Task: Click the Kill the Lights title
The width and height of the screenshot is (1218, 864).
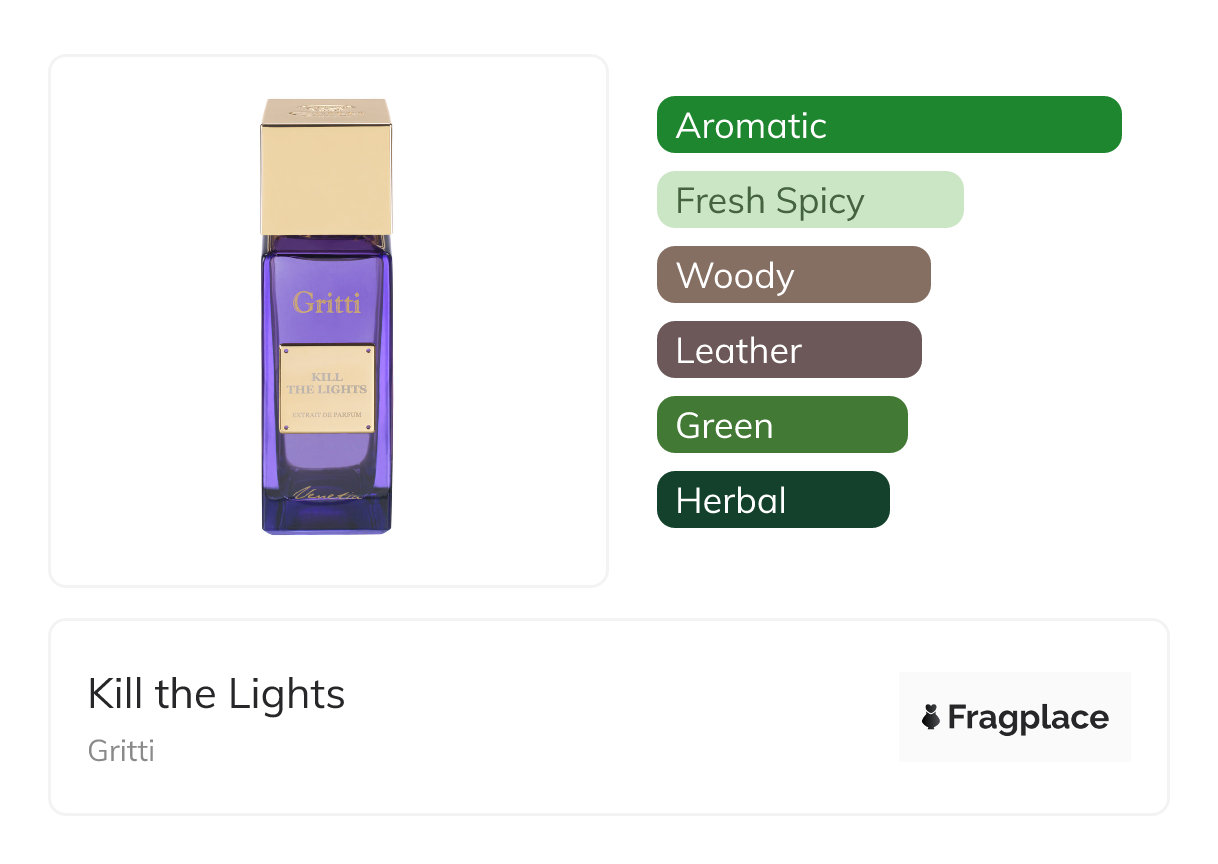Action: coord(216,694)
